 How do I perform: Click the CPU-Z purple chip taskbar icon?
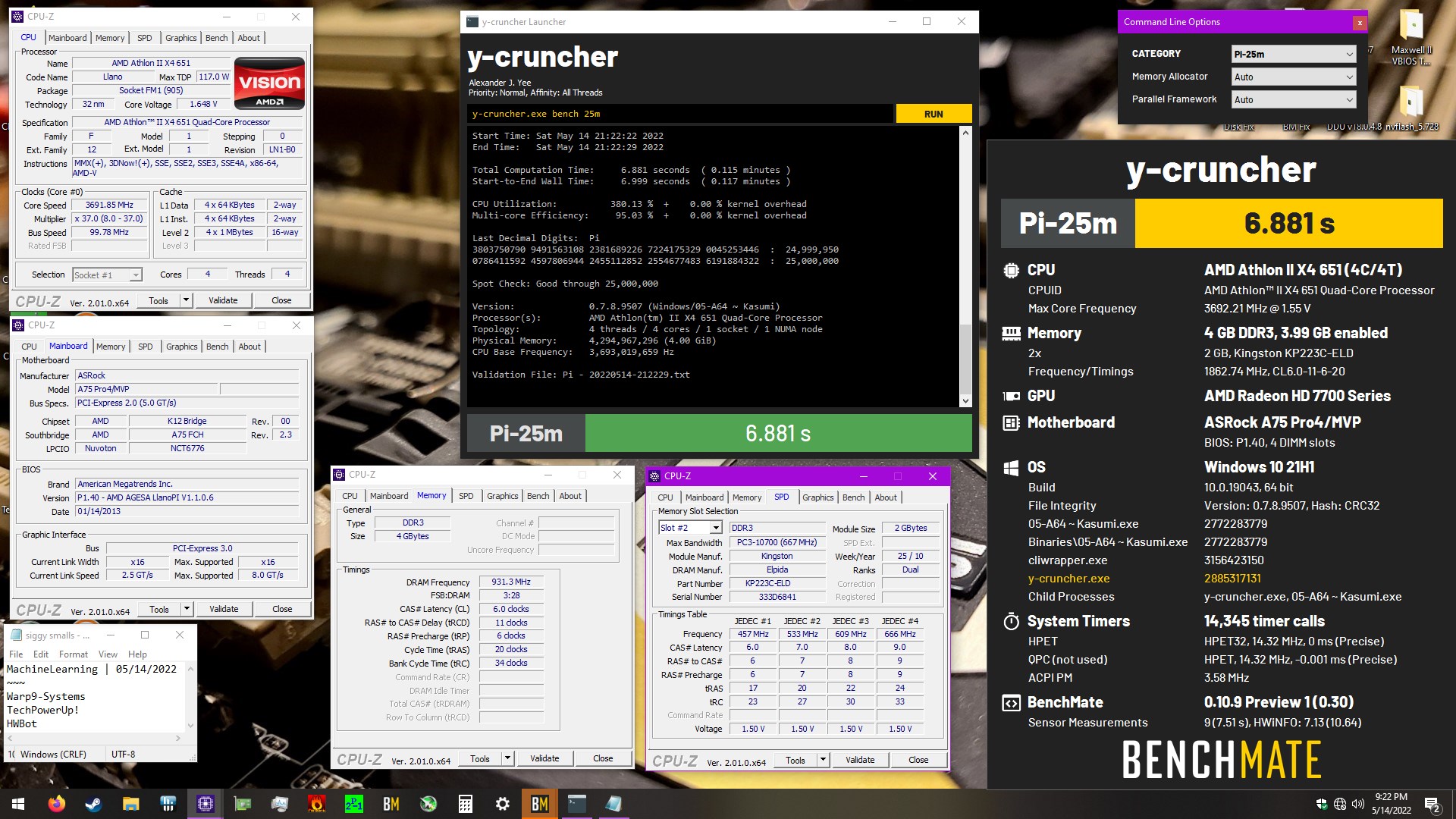205,804
